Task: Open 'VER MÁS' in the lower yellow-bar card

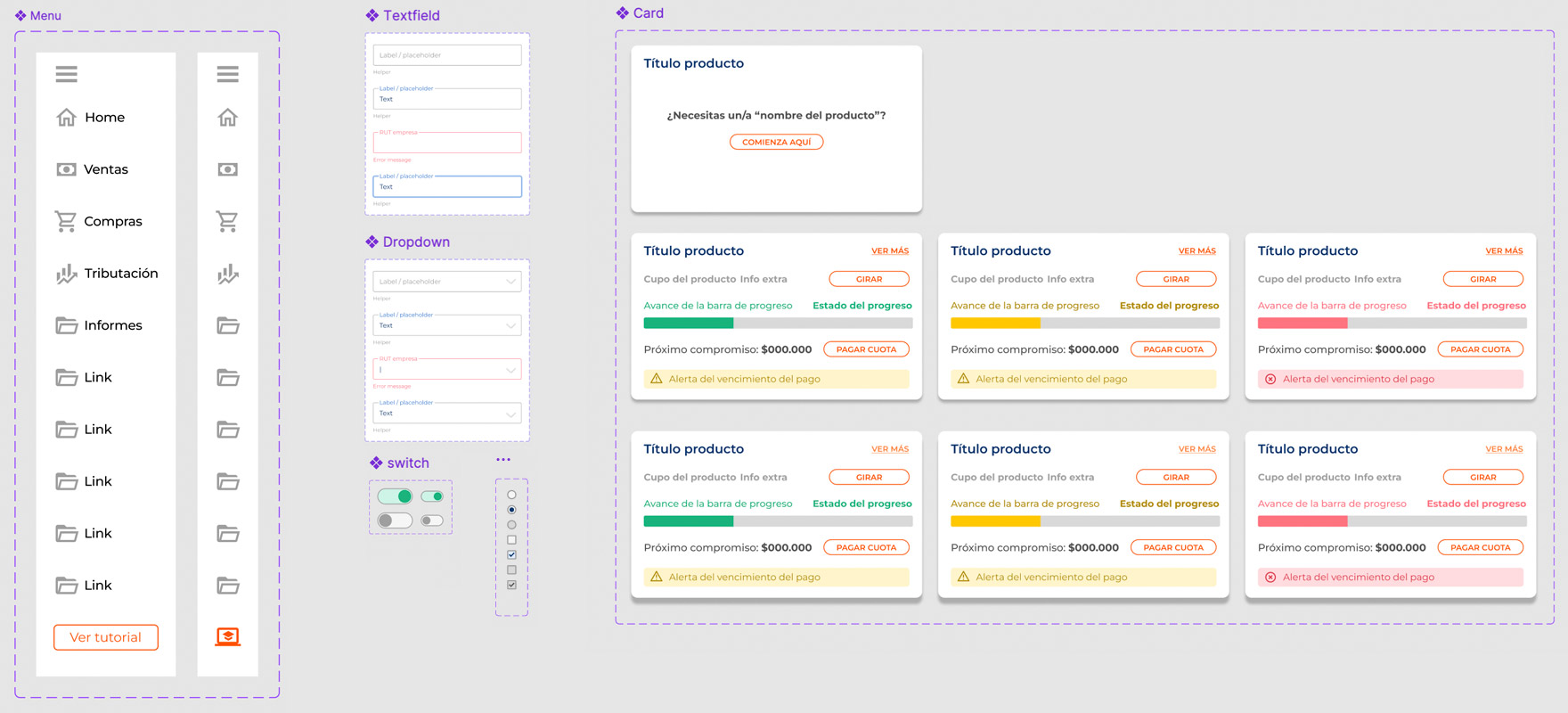Action: pyautogui.click(x=1197, y=449)
